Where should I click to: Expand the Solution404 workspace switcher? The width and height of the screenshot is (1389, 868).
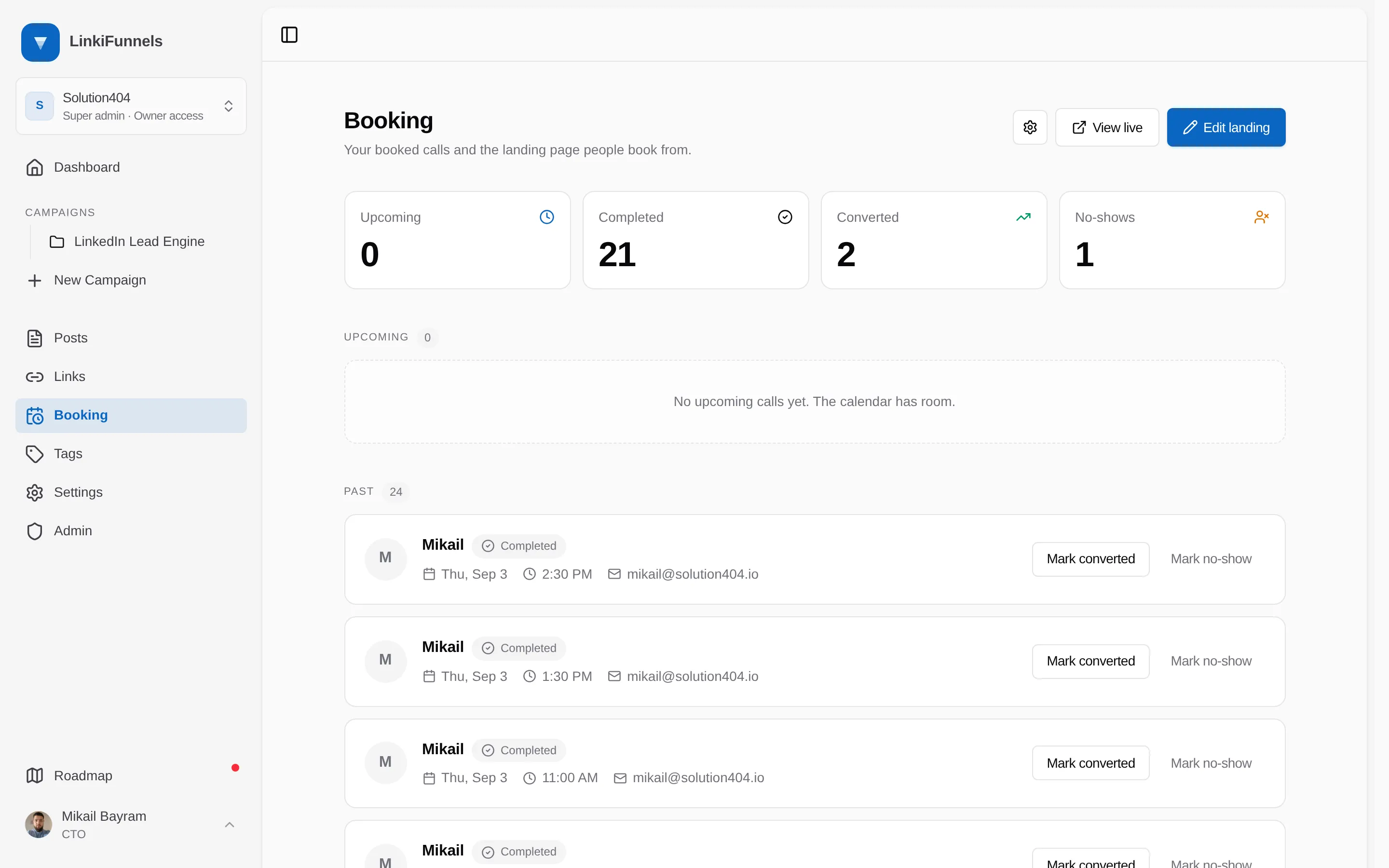(x=131, y=106)
